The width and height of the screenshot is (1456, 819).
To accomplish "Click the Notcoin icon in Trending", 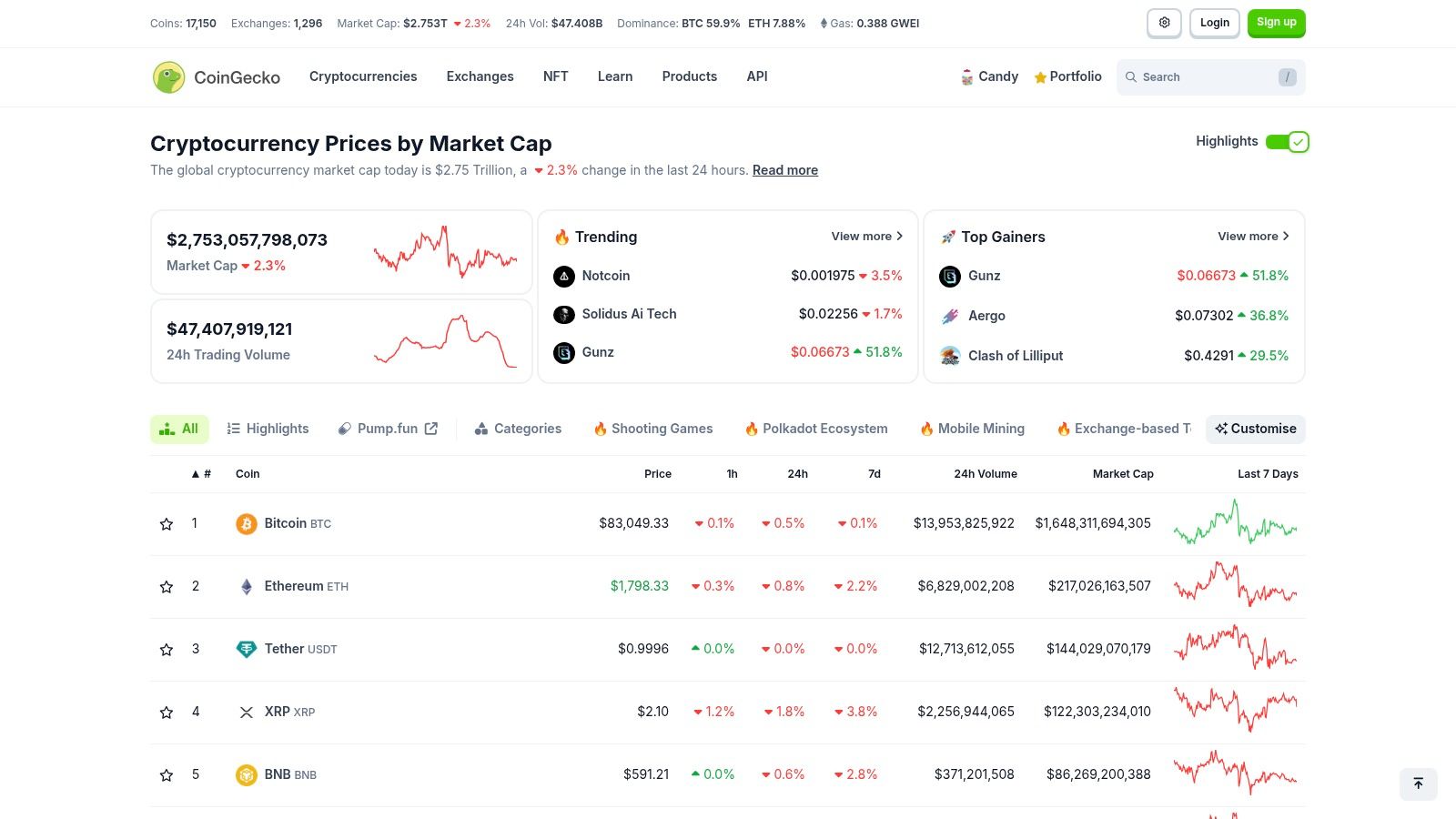I will 564,277.
